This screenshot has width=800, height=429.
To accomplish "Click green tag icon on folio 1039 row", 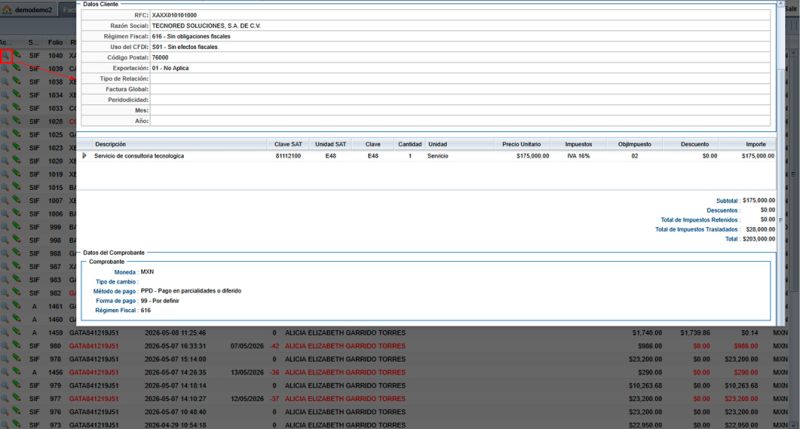I will (x=17, y=68).
